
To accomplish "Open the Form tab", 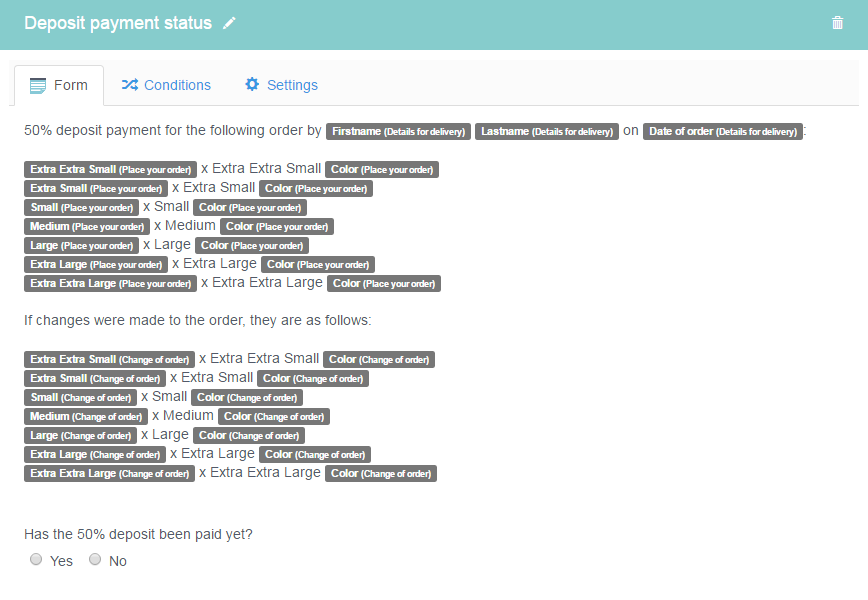I will pos(59,86).
